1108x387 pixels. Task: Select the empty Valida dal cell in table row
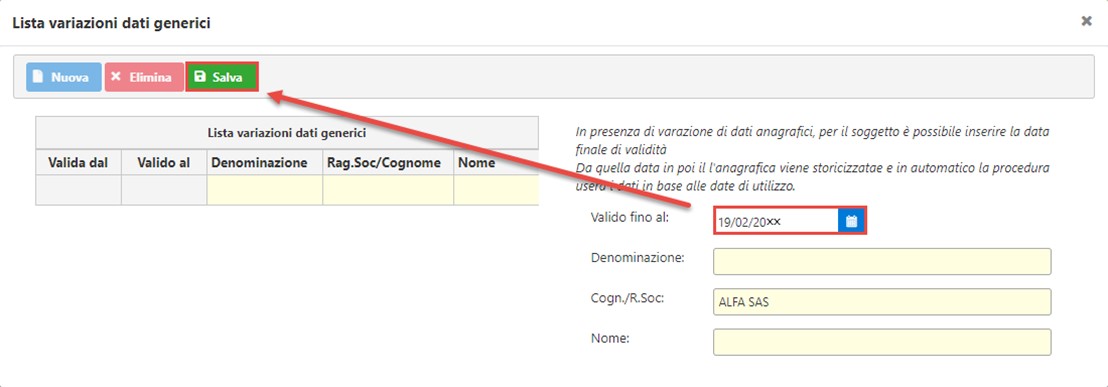78,191
